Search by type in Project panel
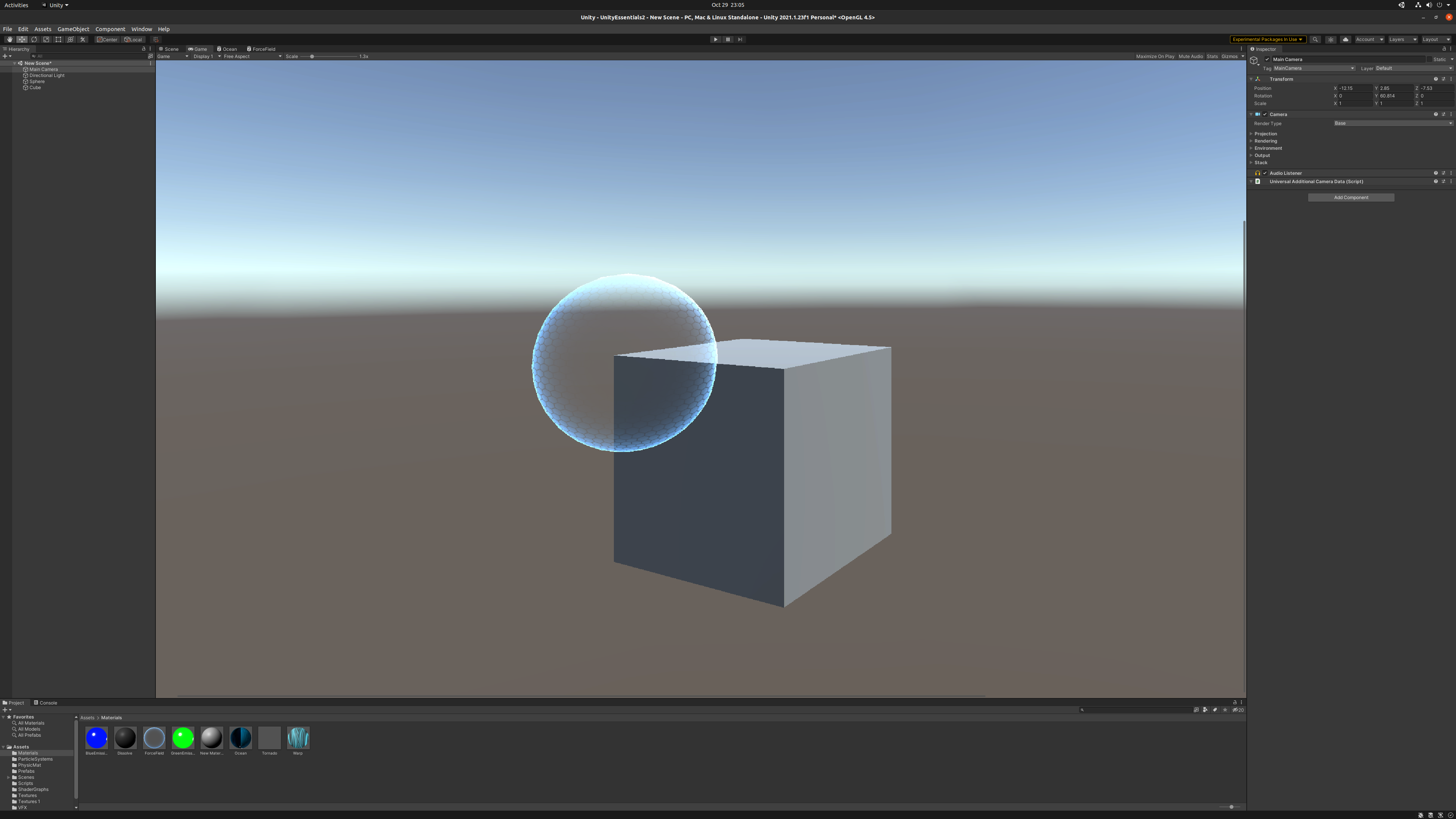 (x=1206, y=710)
